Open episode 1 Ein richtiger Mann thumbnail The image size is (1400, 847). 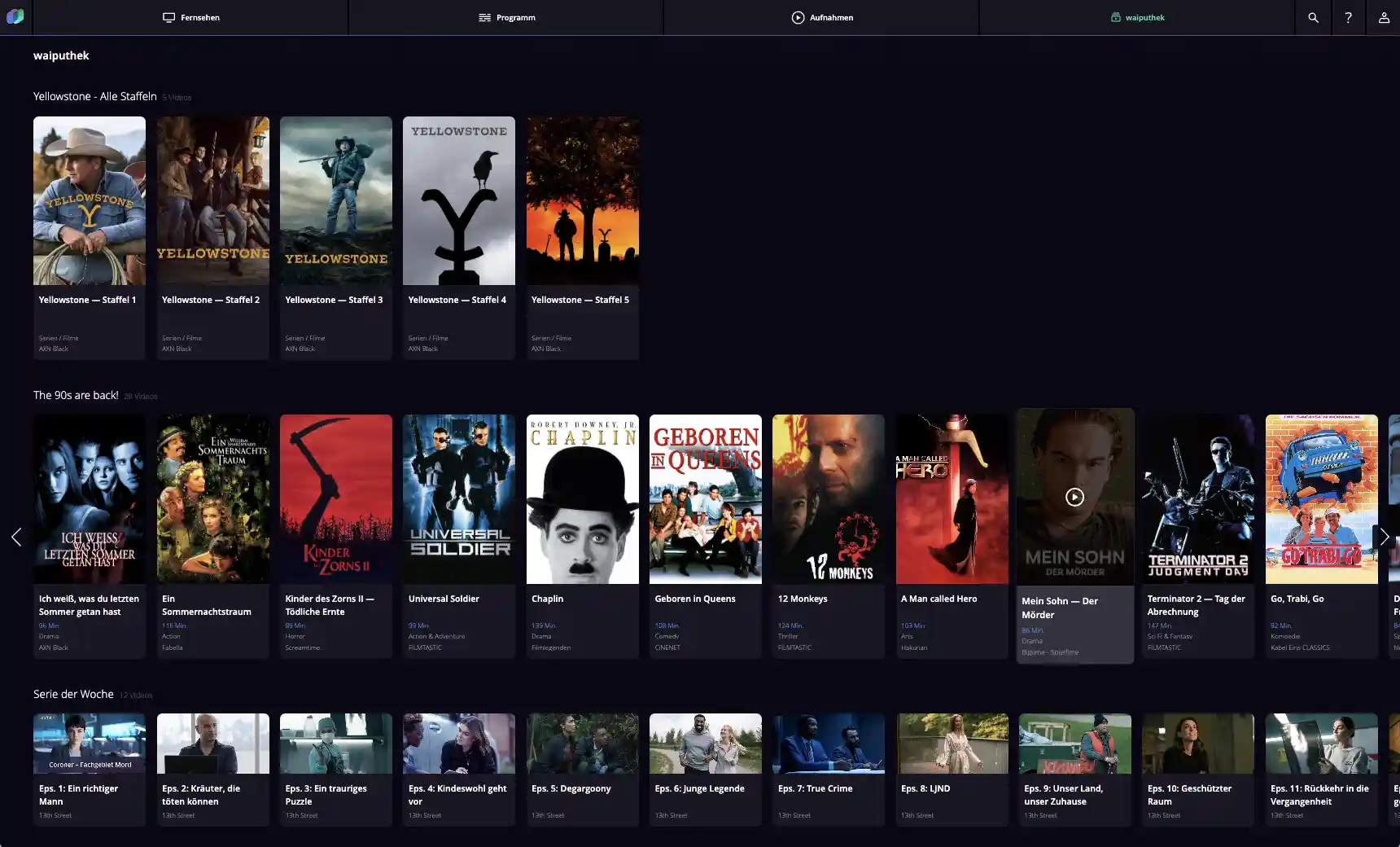(90, 744)
